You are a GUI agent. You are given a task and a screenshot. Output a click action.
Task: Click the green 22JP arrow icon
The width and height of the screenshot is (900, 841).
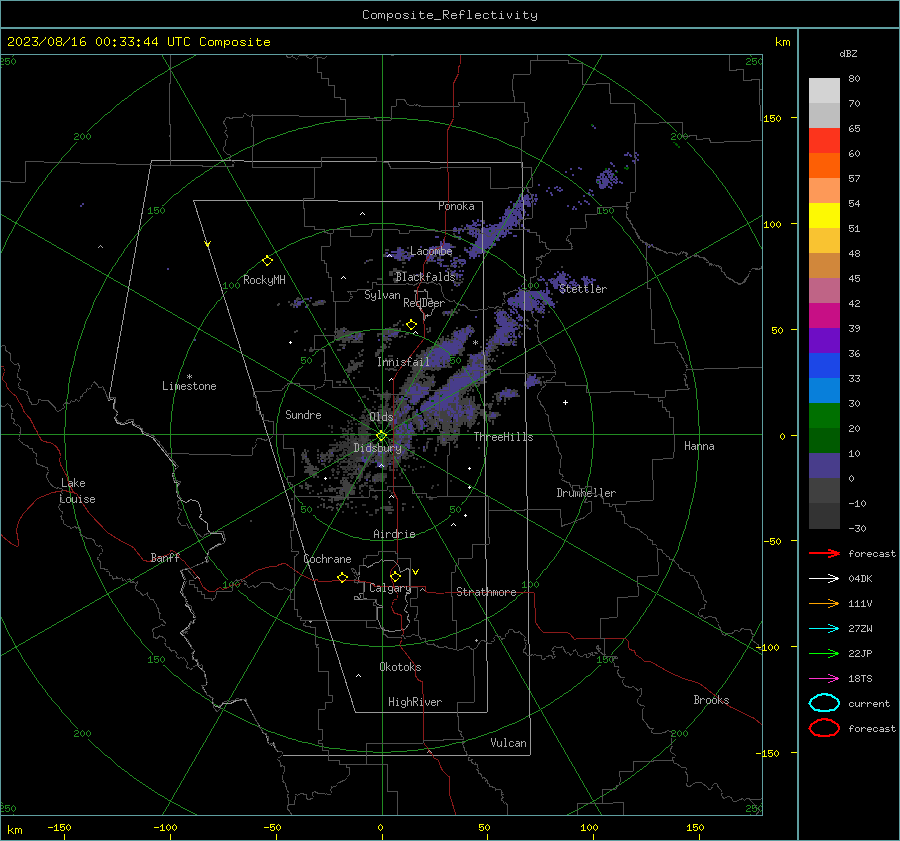[824, 653]
